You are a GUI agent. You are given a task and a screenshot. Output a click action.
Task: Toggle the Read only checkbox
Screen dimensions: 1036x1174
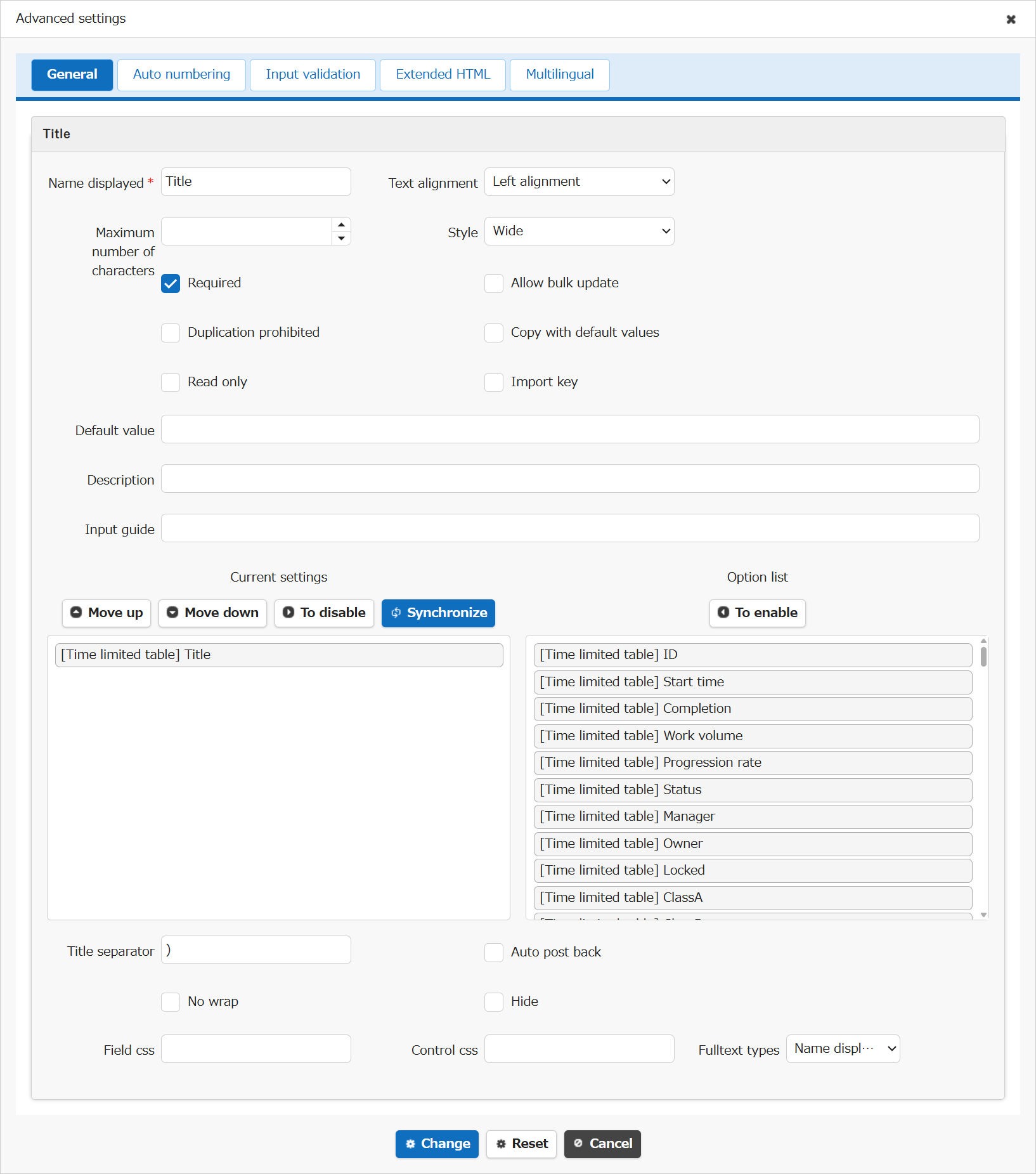pyautogui.click(x=171, y=382)
